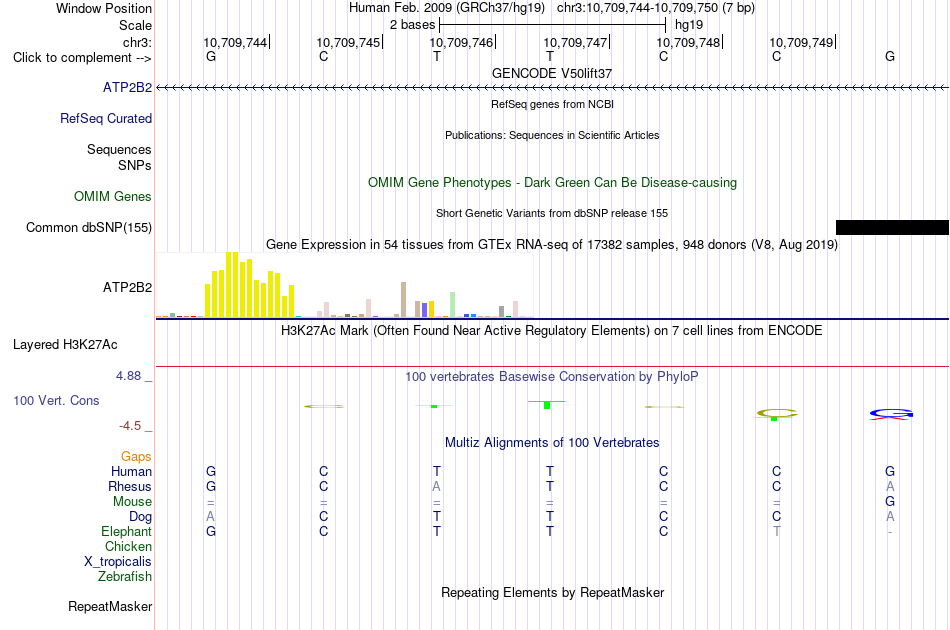
Task: Click the 10,709,747 ruler position
Action: pos(575,42)
